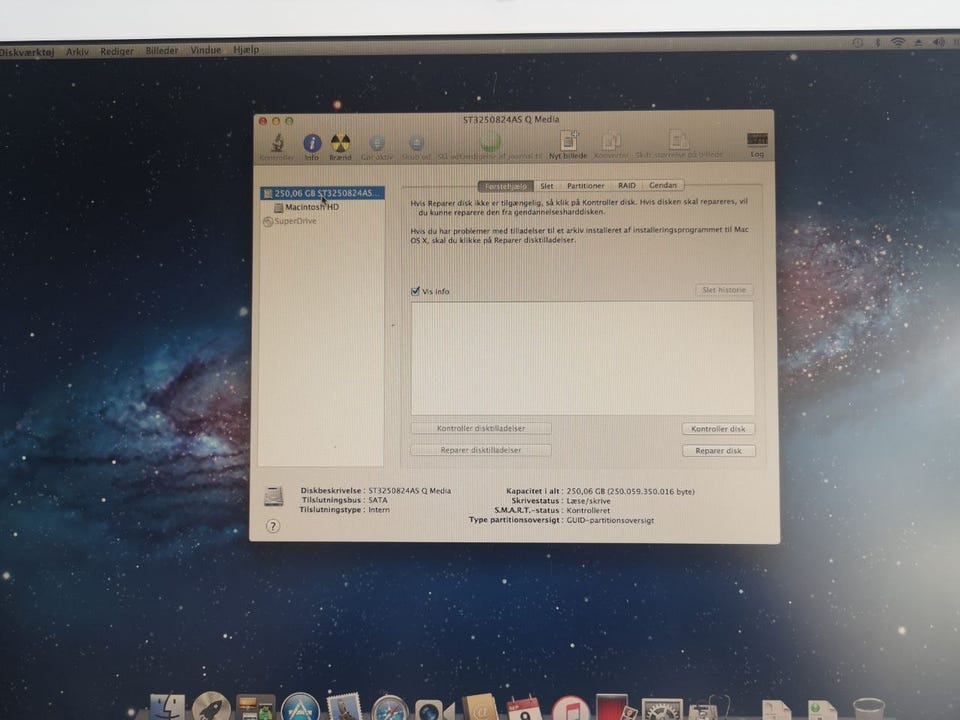Viewport: 960px width, 720px height.
Task: Click the Bluetooth menu bar icon
Action: [877, 42]
